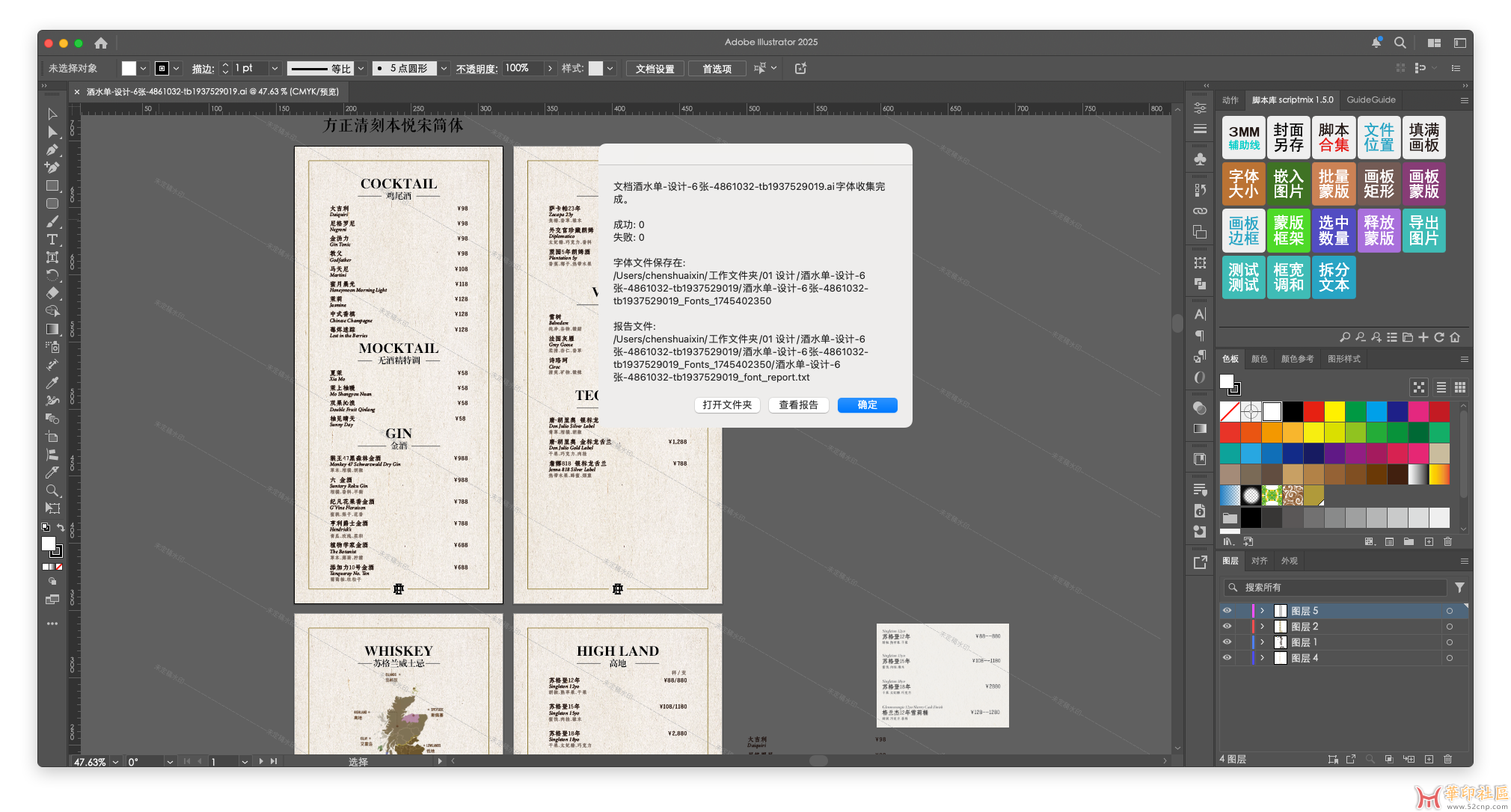Viewport: 1511px width, 812px height.
Task: Select the Paintbrush tool
Action: pyautogui.click(x=52, y=221)
